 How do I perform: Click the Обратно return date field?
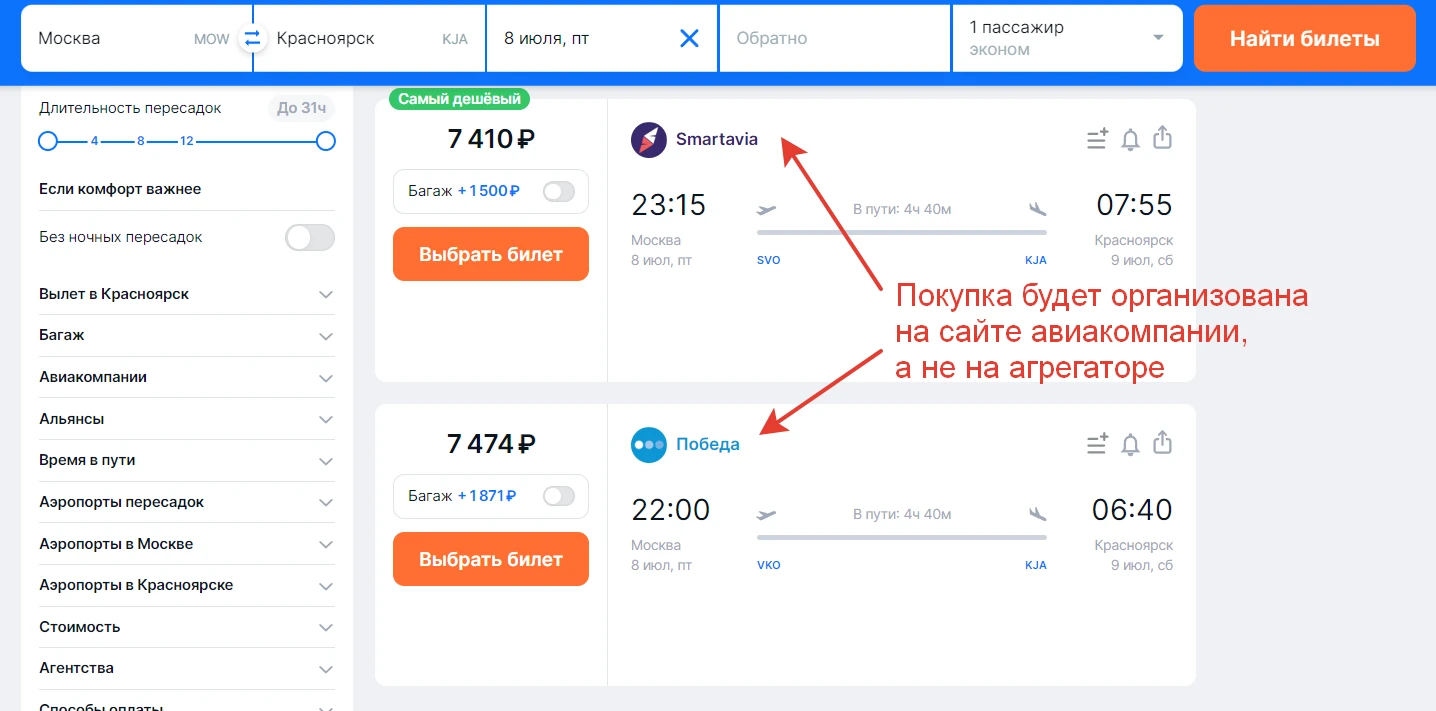click(x=833, y=39)
